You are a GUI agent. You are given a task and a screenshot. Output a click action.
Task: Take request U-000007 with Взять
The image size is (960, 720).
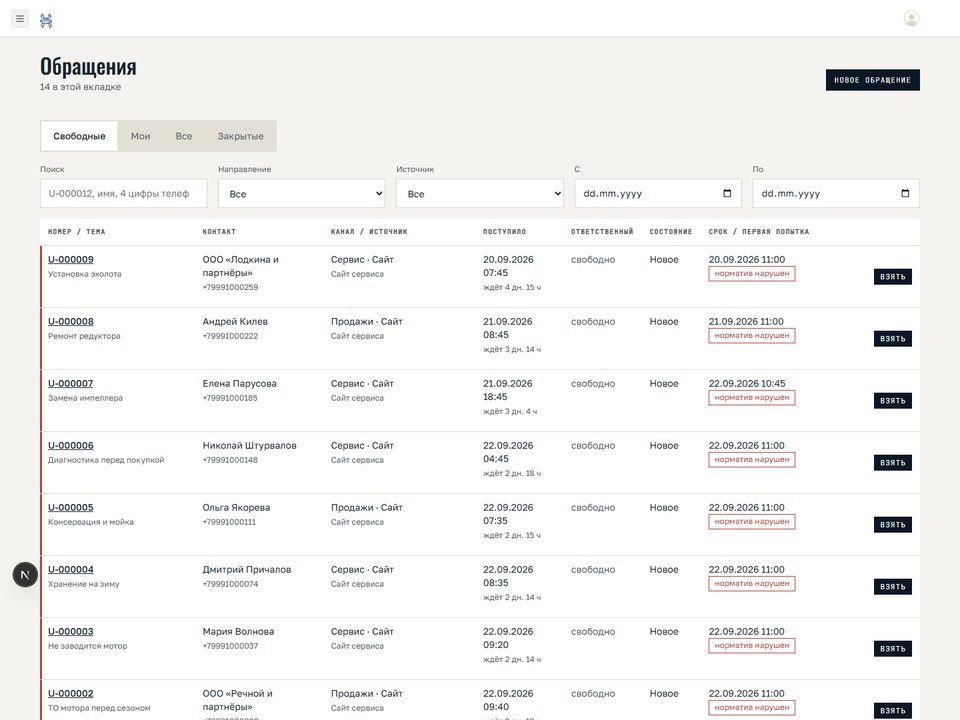pyautogui.click(x=893, y=400)
